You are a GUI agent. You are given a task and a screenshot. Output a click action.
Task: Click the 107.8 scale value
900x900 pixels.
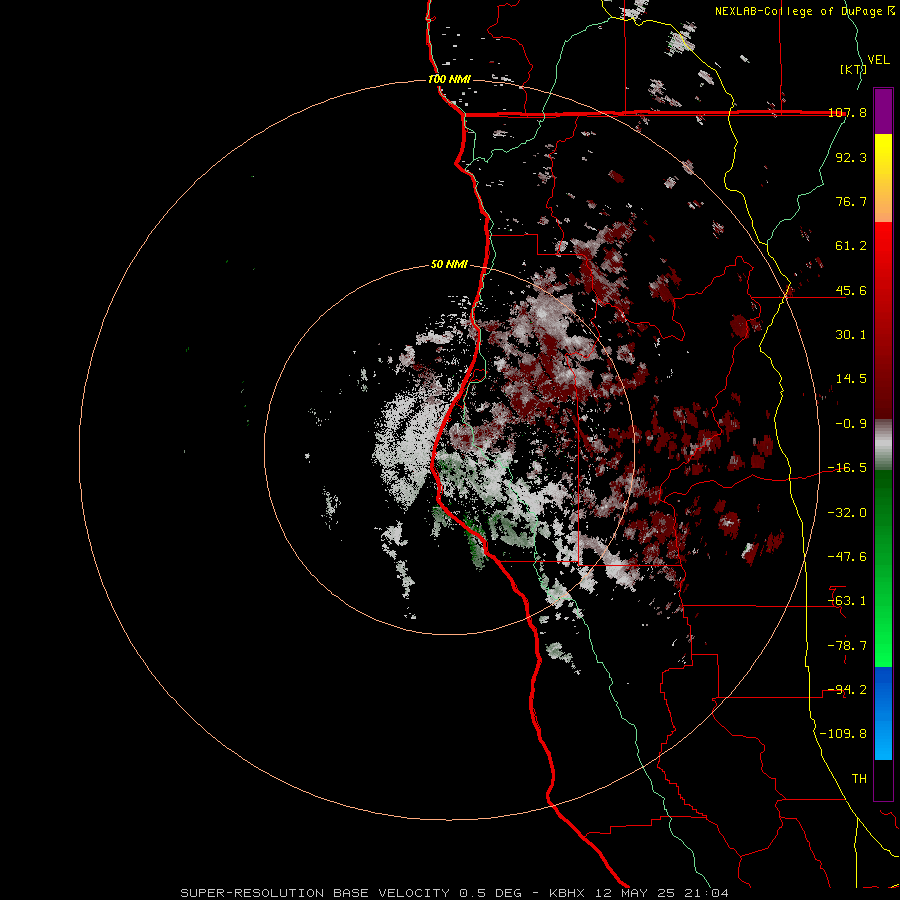pyautogui.click(x=847, y=112)
